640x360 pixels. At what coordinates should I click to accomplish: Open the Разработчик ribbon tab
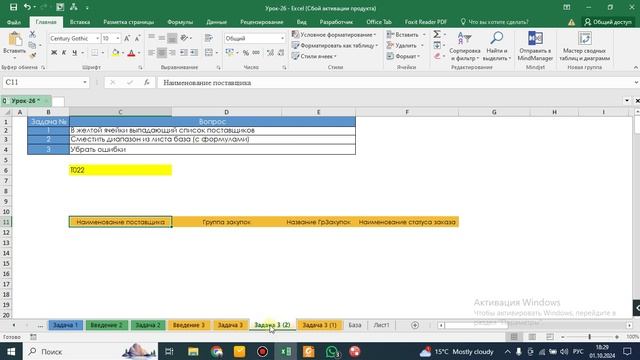[336, 22]
